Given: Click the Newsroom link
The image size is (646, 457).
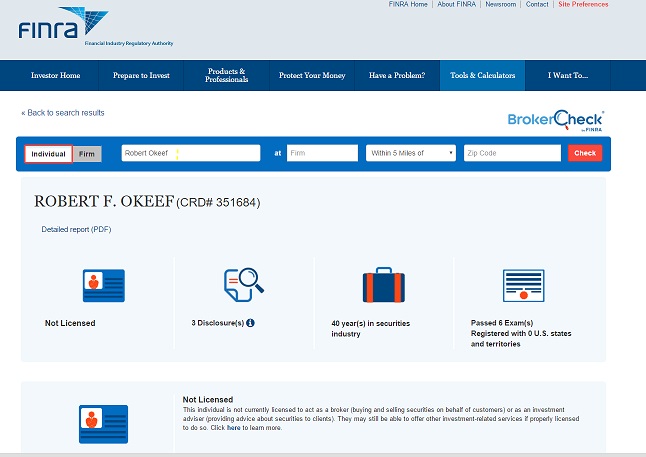Looking at the screenshot, I should (x=501, y=4).
